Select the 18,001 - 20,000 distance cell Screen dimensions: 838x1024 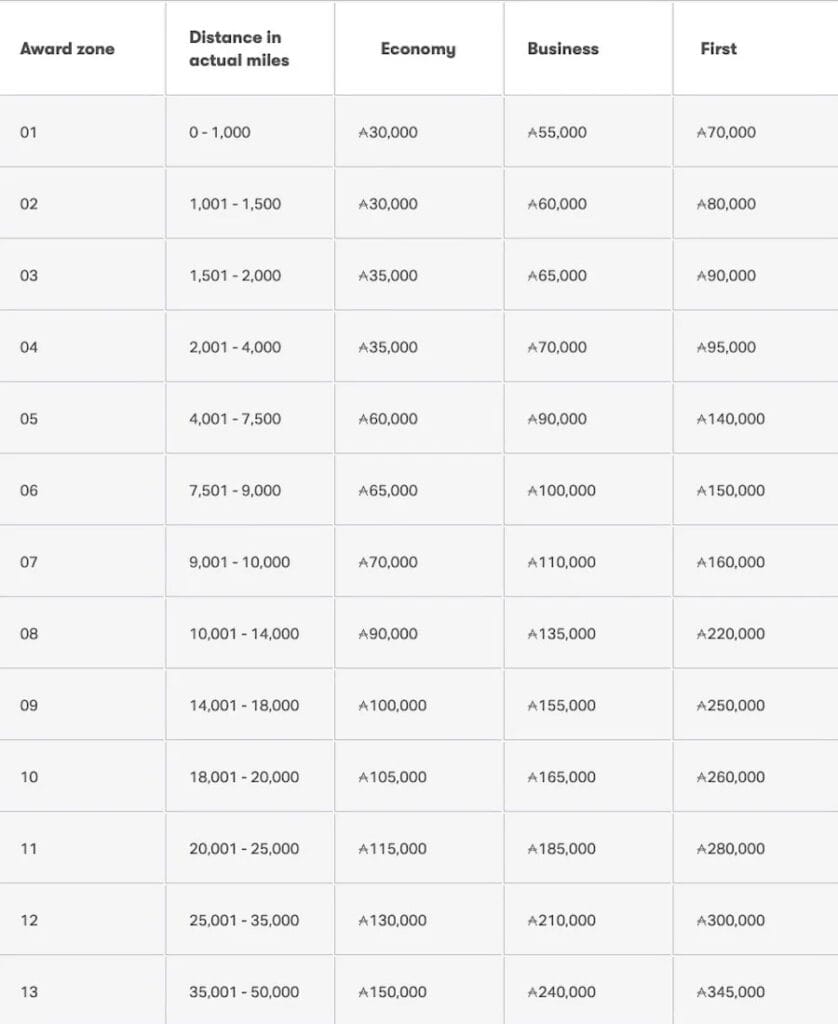244,777
